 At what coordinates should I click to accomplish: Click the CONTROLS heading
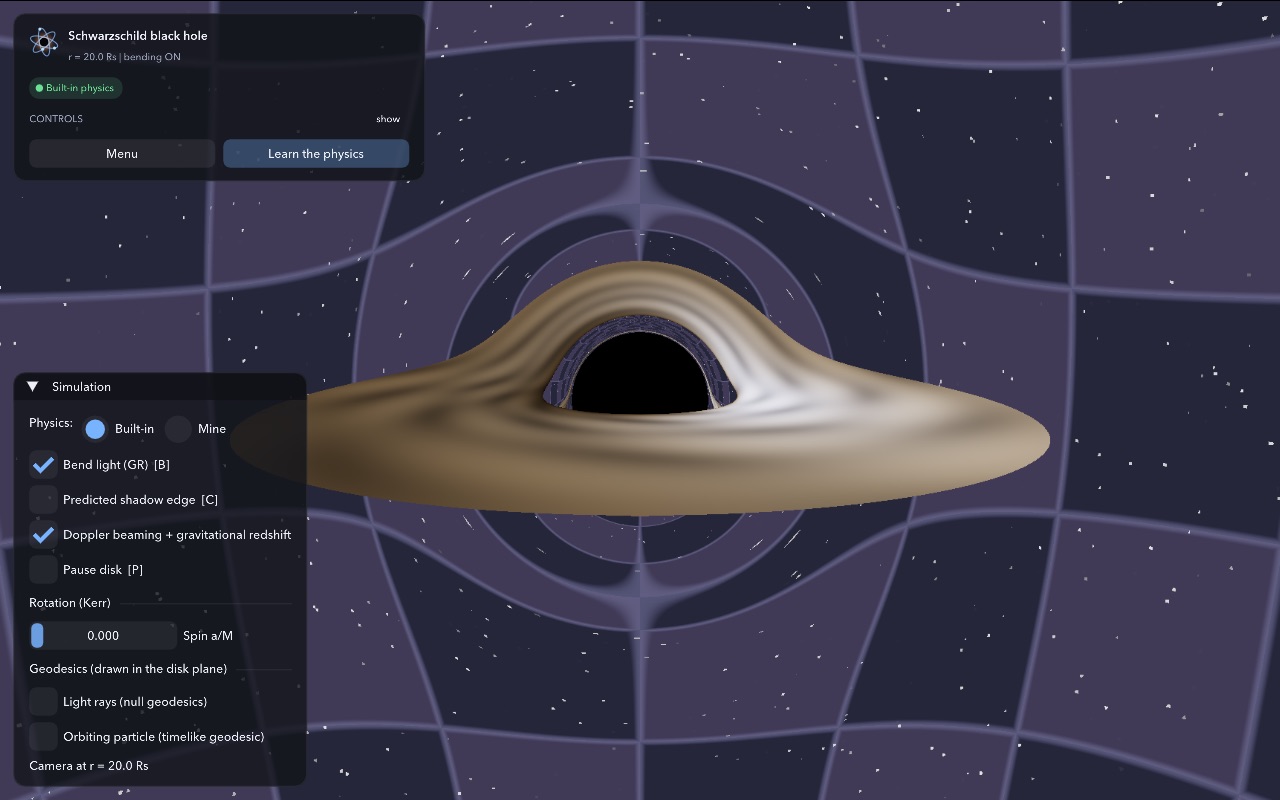tap(56, 119)
